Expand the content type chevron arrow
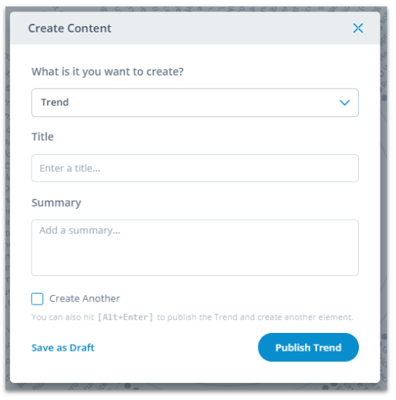Screen dimensions: 396x400 pyautogui.click(x=344, y=102)
